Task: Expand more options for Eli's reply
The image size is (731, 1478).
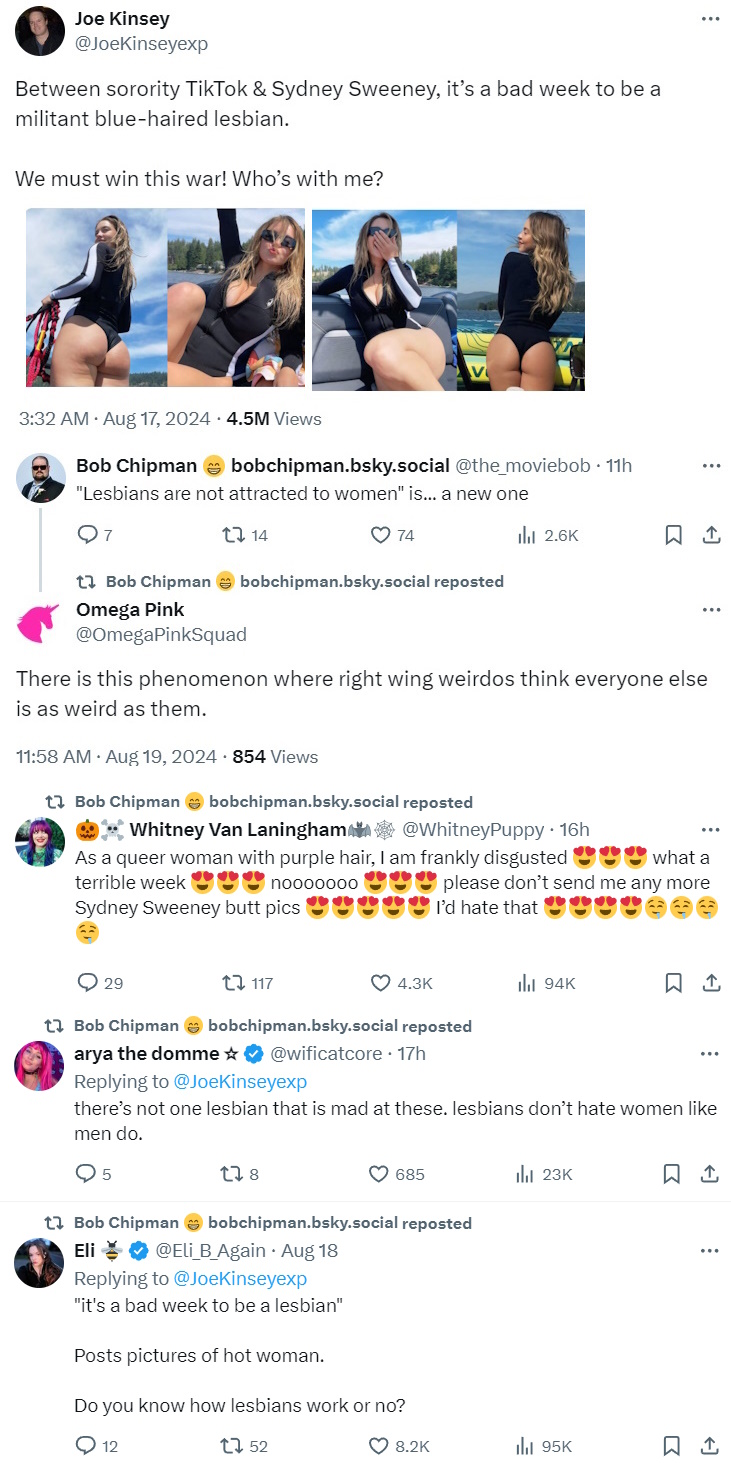Action: tap(710, 1251)
